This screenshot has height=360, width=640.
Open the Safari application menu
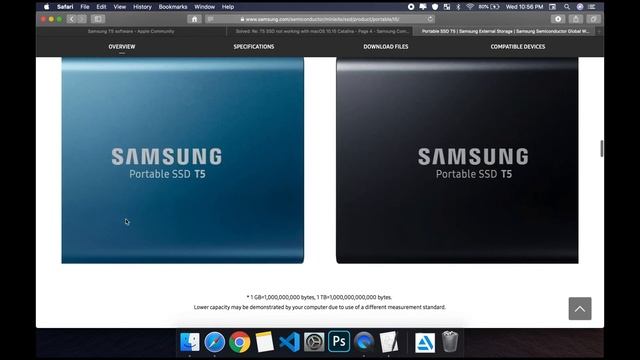coord(65,7)
